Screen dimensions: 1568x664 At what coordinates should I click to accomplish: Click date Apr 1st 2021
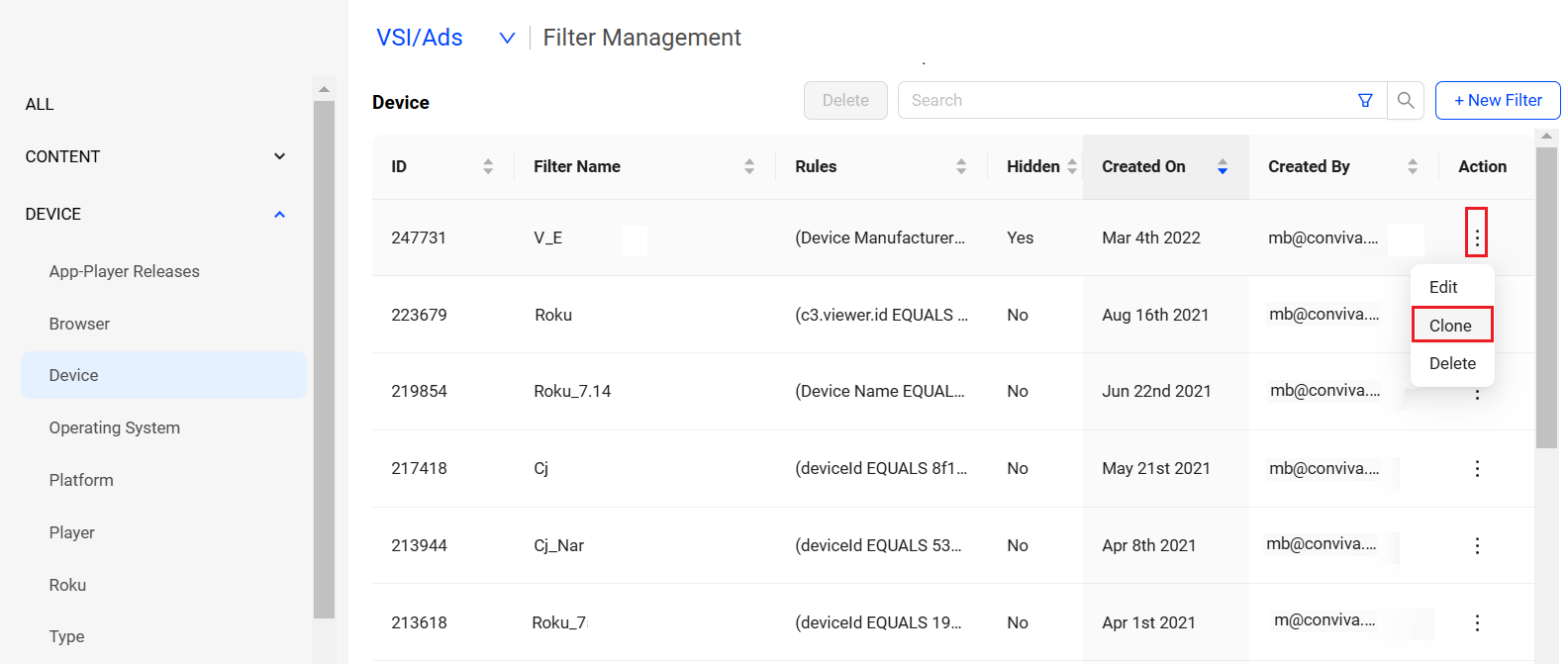point(1148,622)
